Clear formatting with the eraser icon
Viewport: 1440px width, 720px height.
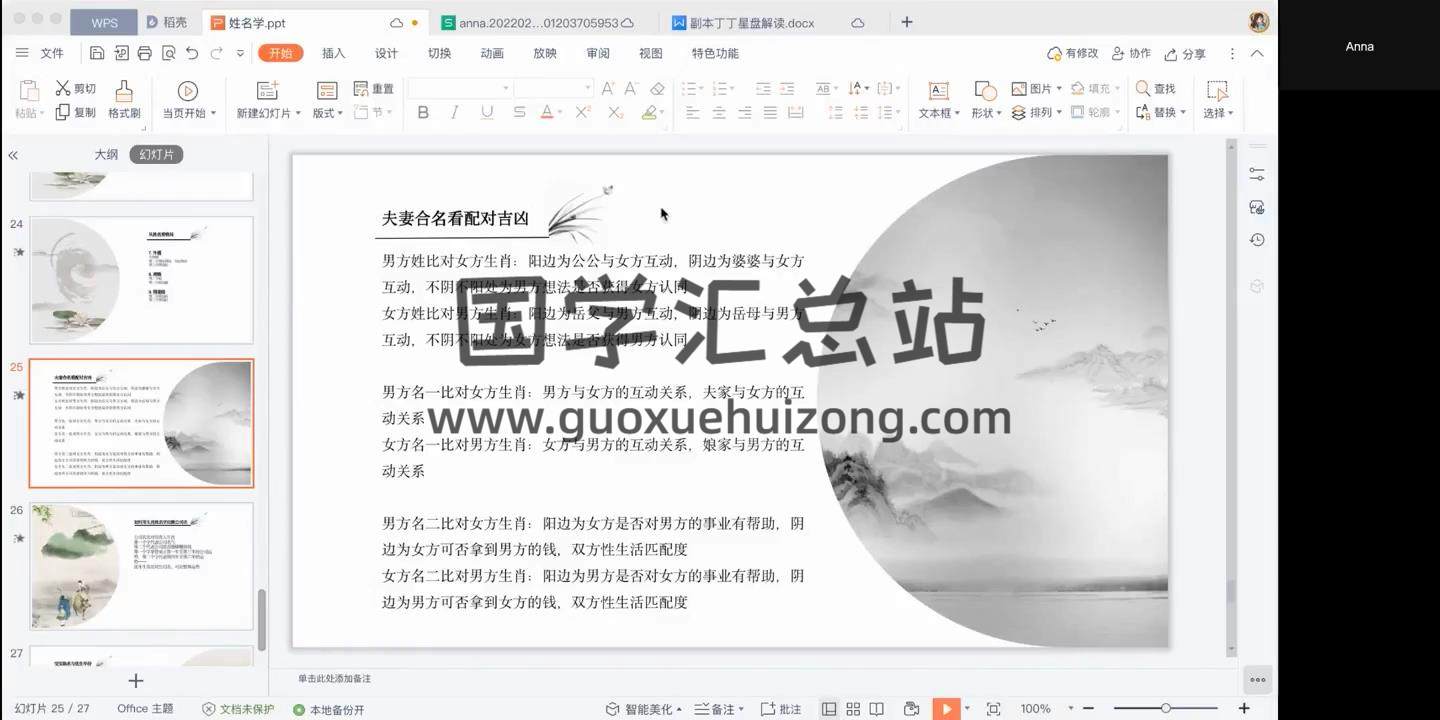657,89
